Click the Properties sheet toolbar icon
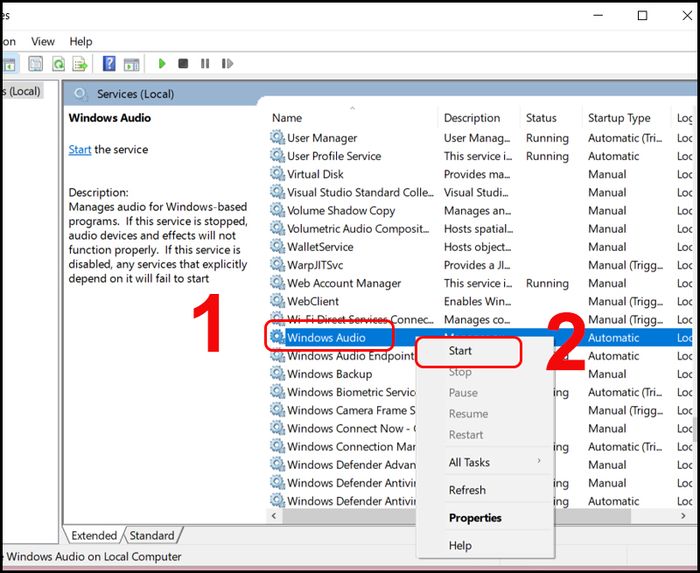This screenshot has width=700, height=573. point(36,64)
